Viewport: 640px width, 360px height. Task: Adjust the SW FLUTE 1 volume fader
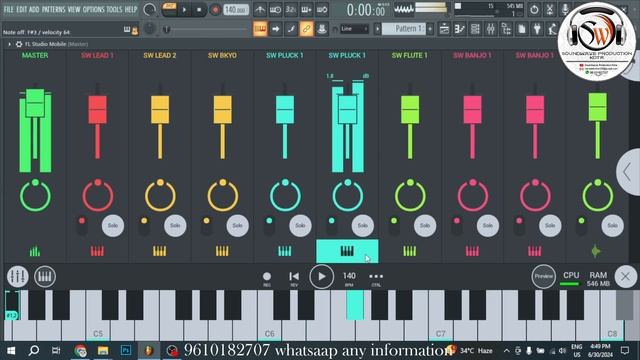pos(410,109)
